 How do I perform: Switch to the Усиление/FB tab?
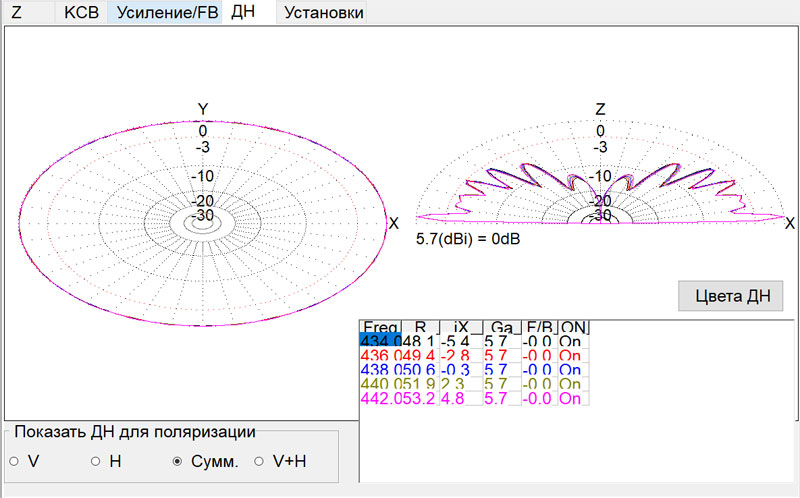[x=166, y=13]
